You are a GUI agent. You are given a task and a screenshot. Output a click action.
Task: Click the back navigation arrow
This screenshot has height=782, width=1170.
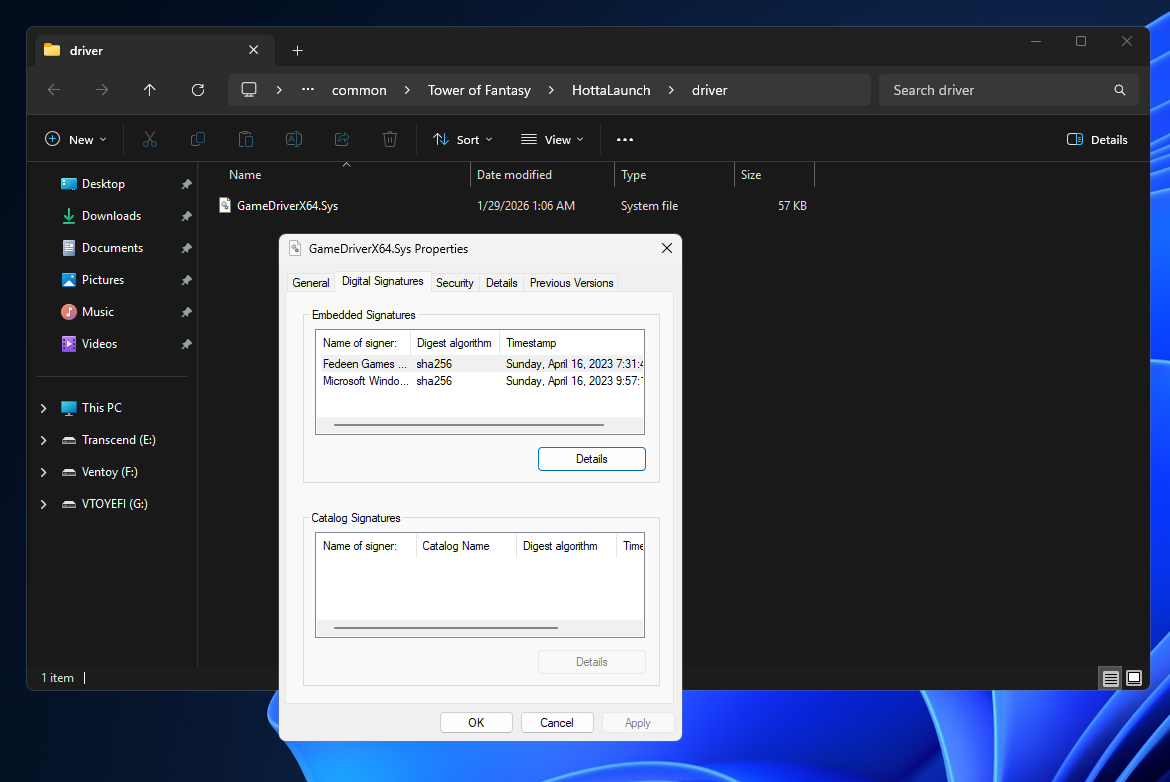(53, 90)
